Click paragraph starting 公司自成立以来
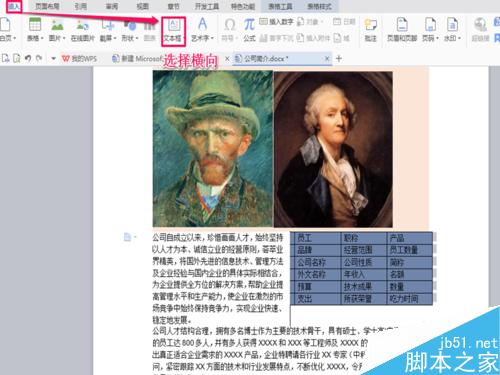 [x=218, y=279]
